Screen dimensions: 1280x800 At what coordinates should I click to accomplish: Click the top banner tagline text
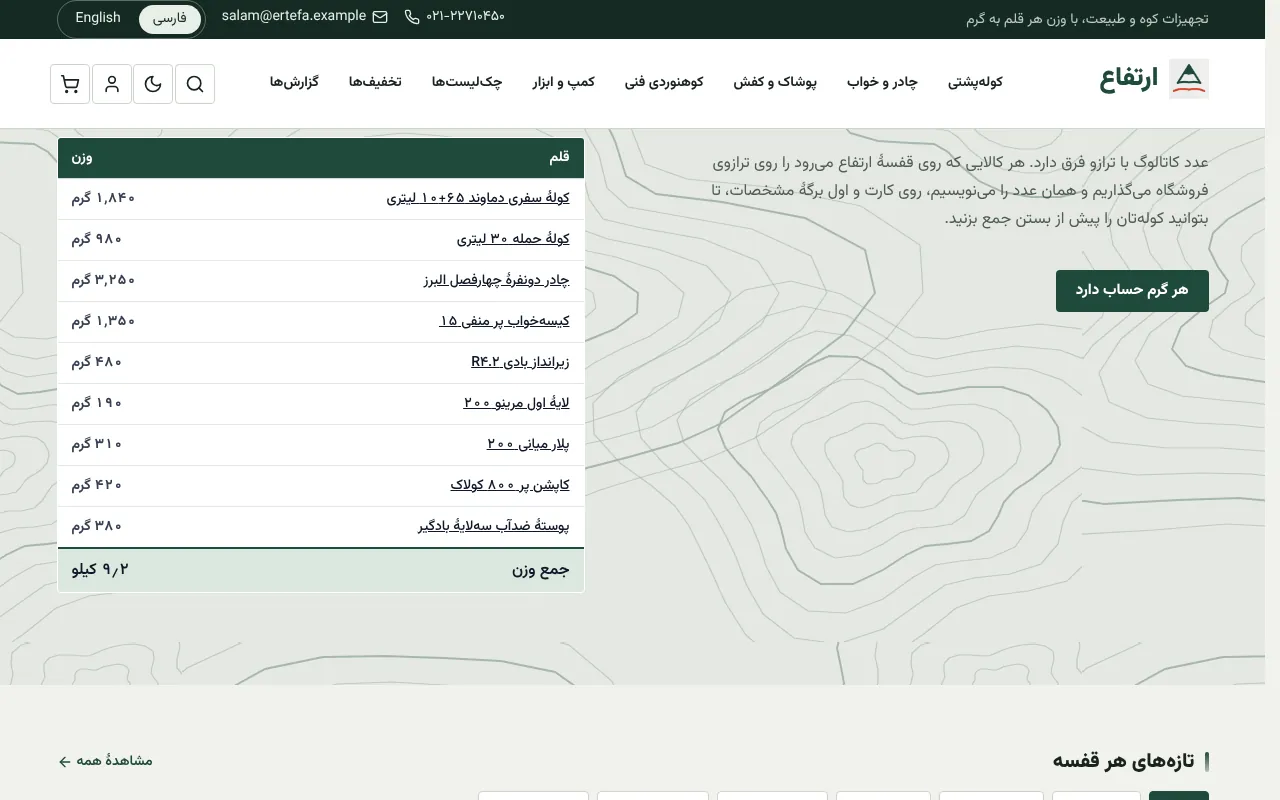1087,19
